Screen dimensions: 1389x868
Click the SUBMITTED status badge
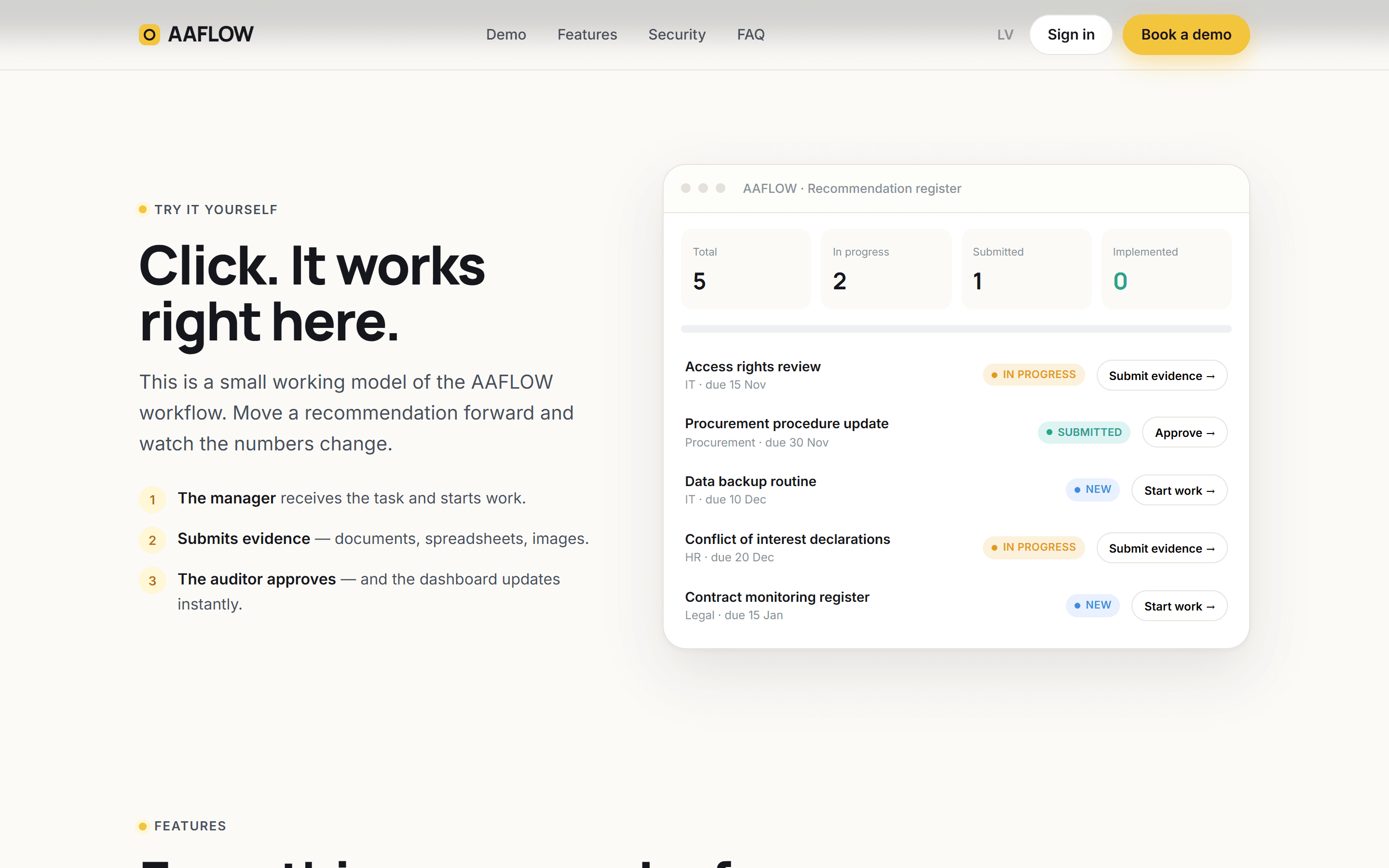pos(1084,432)
